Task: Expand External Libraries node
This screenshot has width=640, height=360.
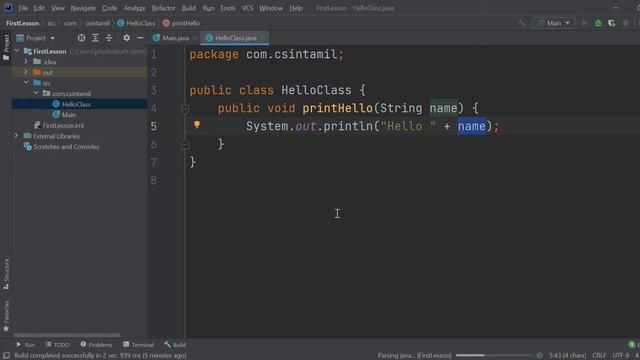Action: click(x=16, y=136)
